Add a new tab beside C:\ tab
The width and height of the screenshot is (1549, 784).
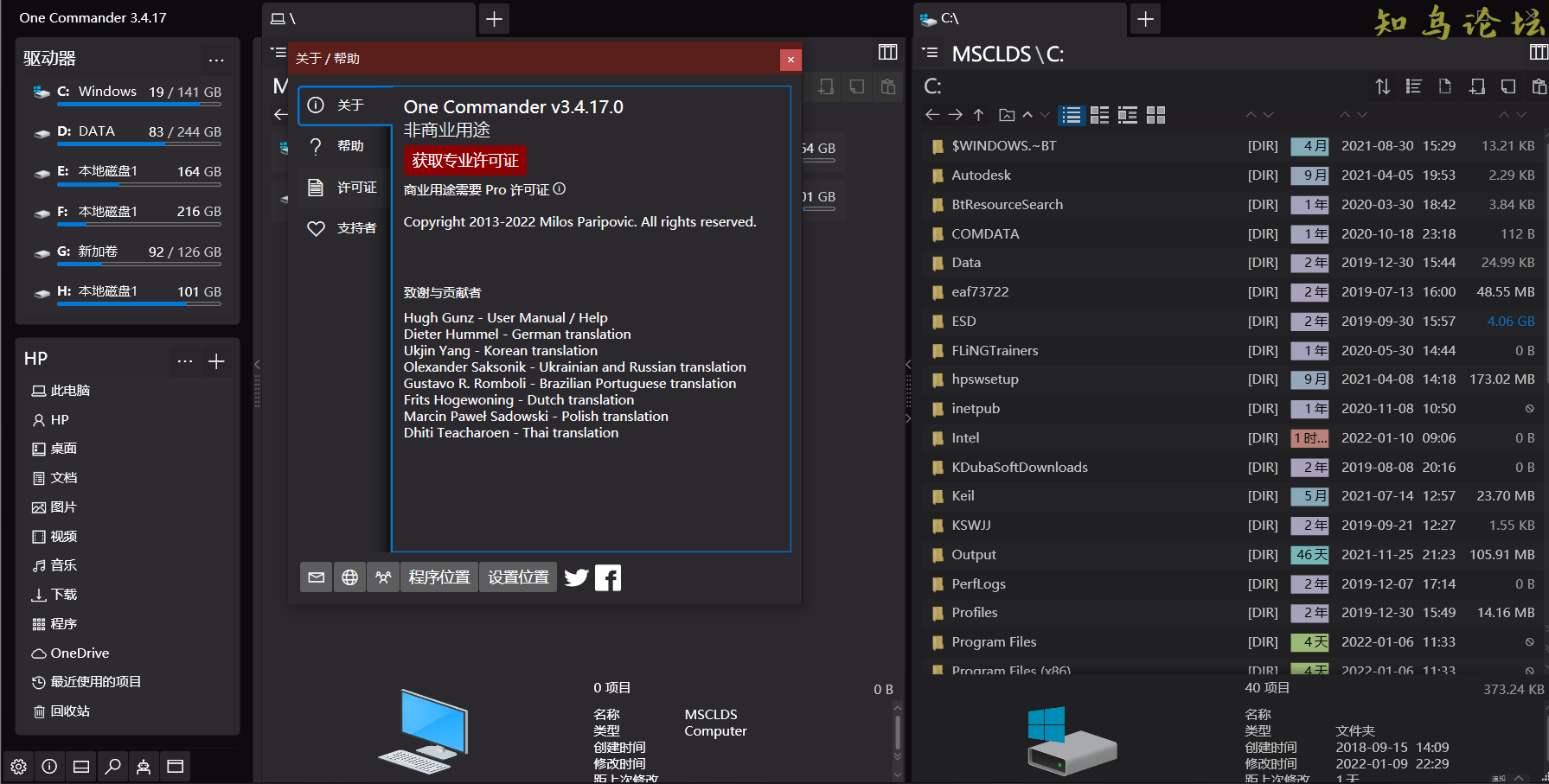[x=1145, y=19]
